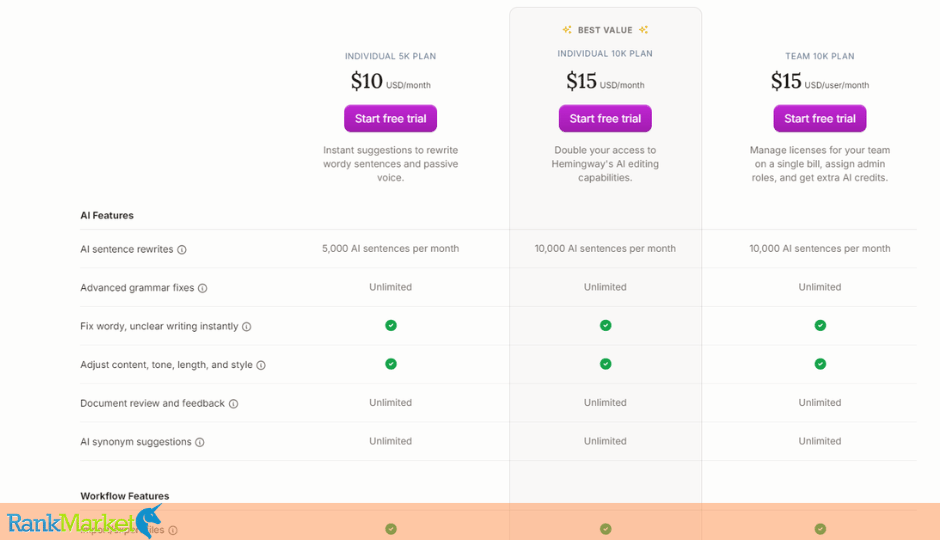The height and width of the screenshot is (540, 940).
Task: Click the 'Advanced grammar fixes' feature label
Action: tap(137, 288)
